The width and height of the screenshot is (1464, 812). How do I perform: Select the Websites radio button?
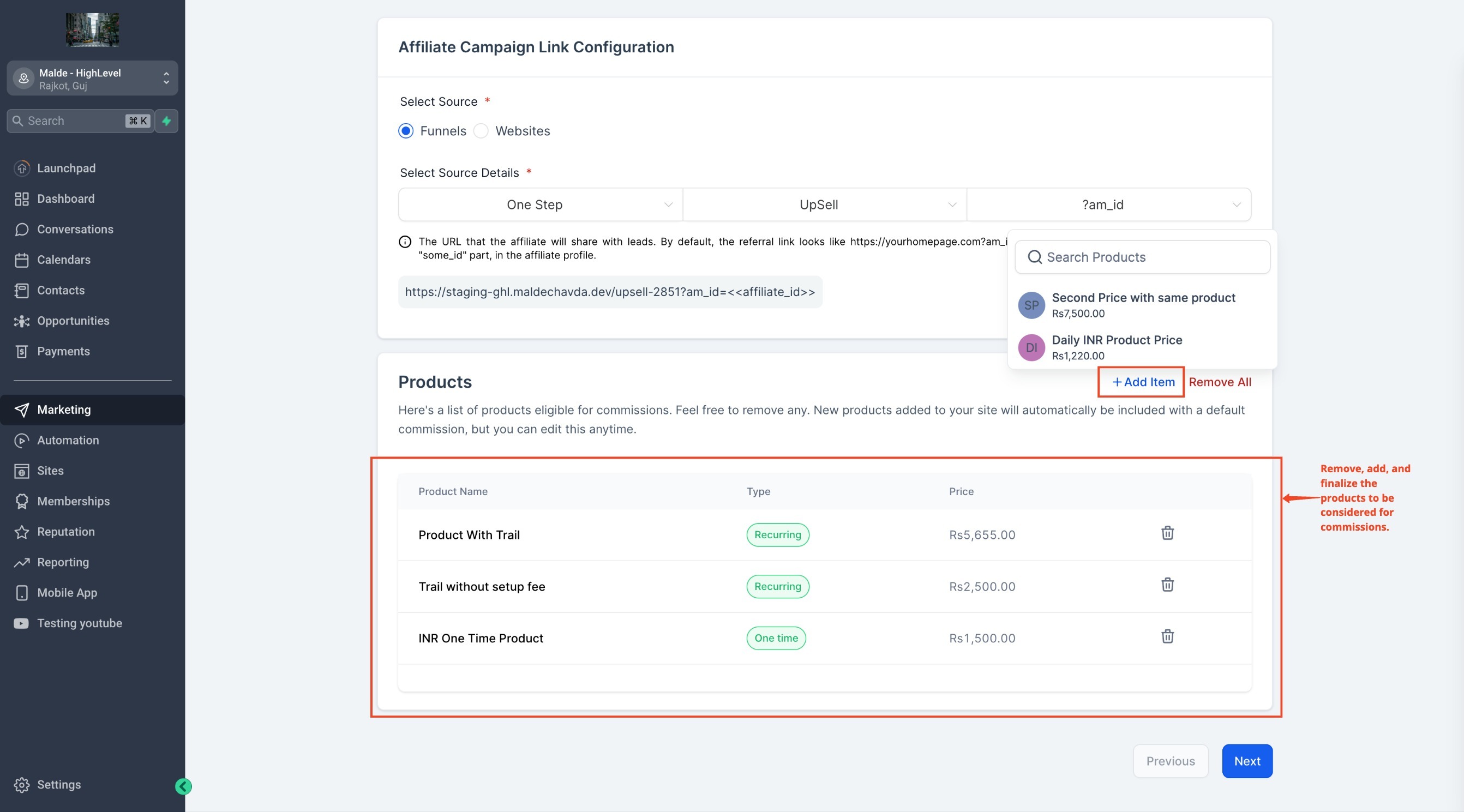481,131
